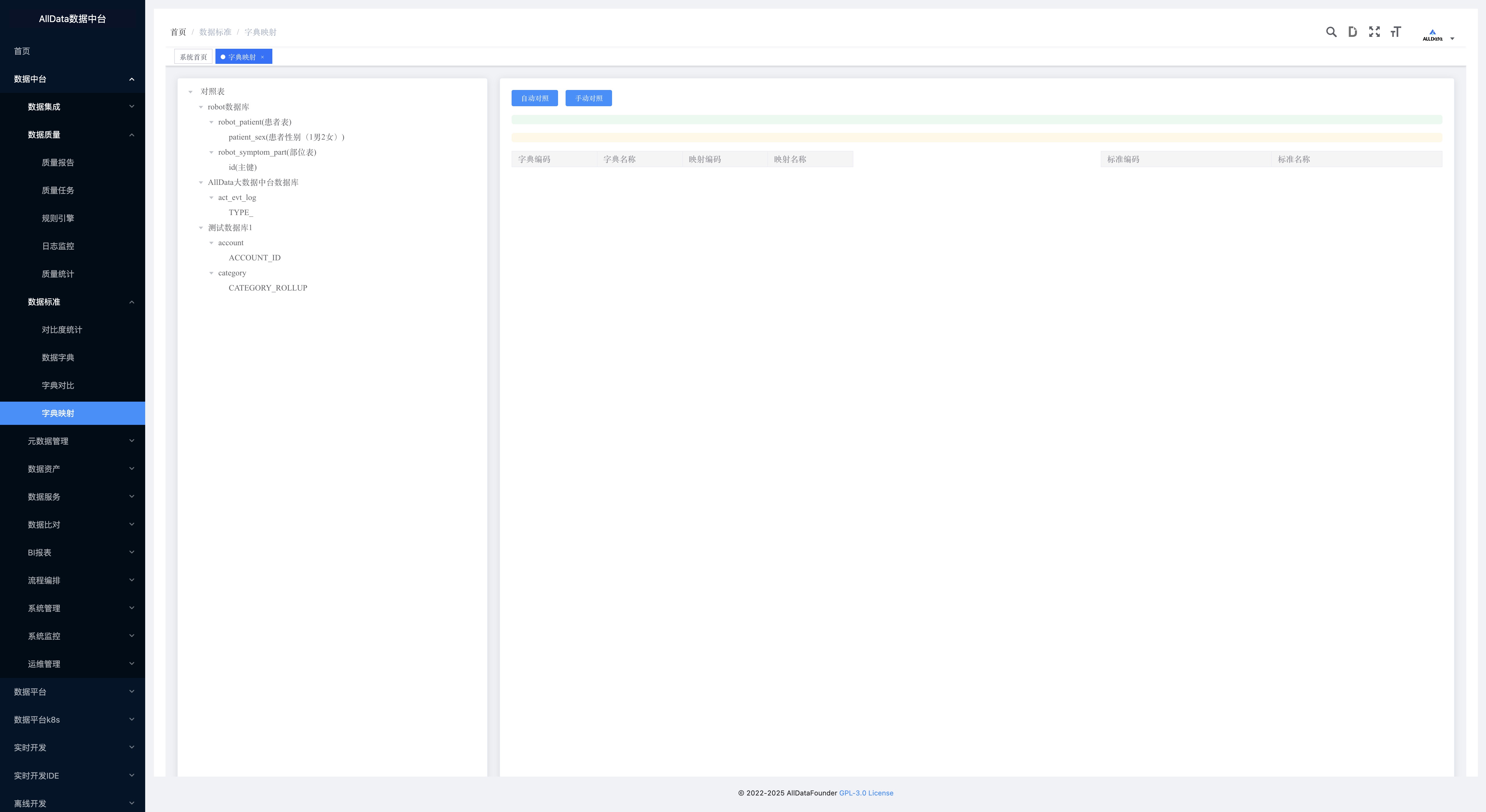Image resolution: width=1486 pixels, height=812 pixels.
Task: Go to 首页 in the breadcrumb
Action: point(178,32)
